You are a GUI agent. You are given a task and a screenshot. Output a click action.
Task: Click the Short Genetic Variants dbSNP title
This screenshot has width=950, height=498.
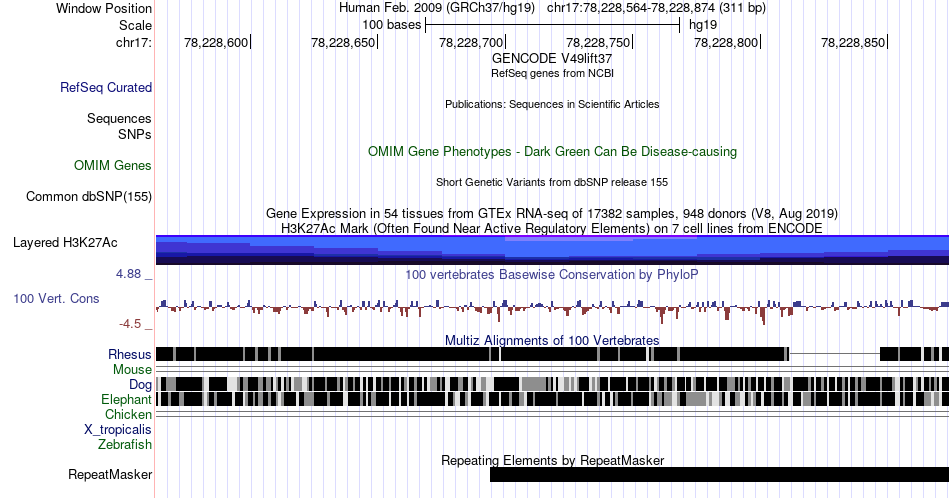(x=552, y=182)
